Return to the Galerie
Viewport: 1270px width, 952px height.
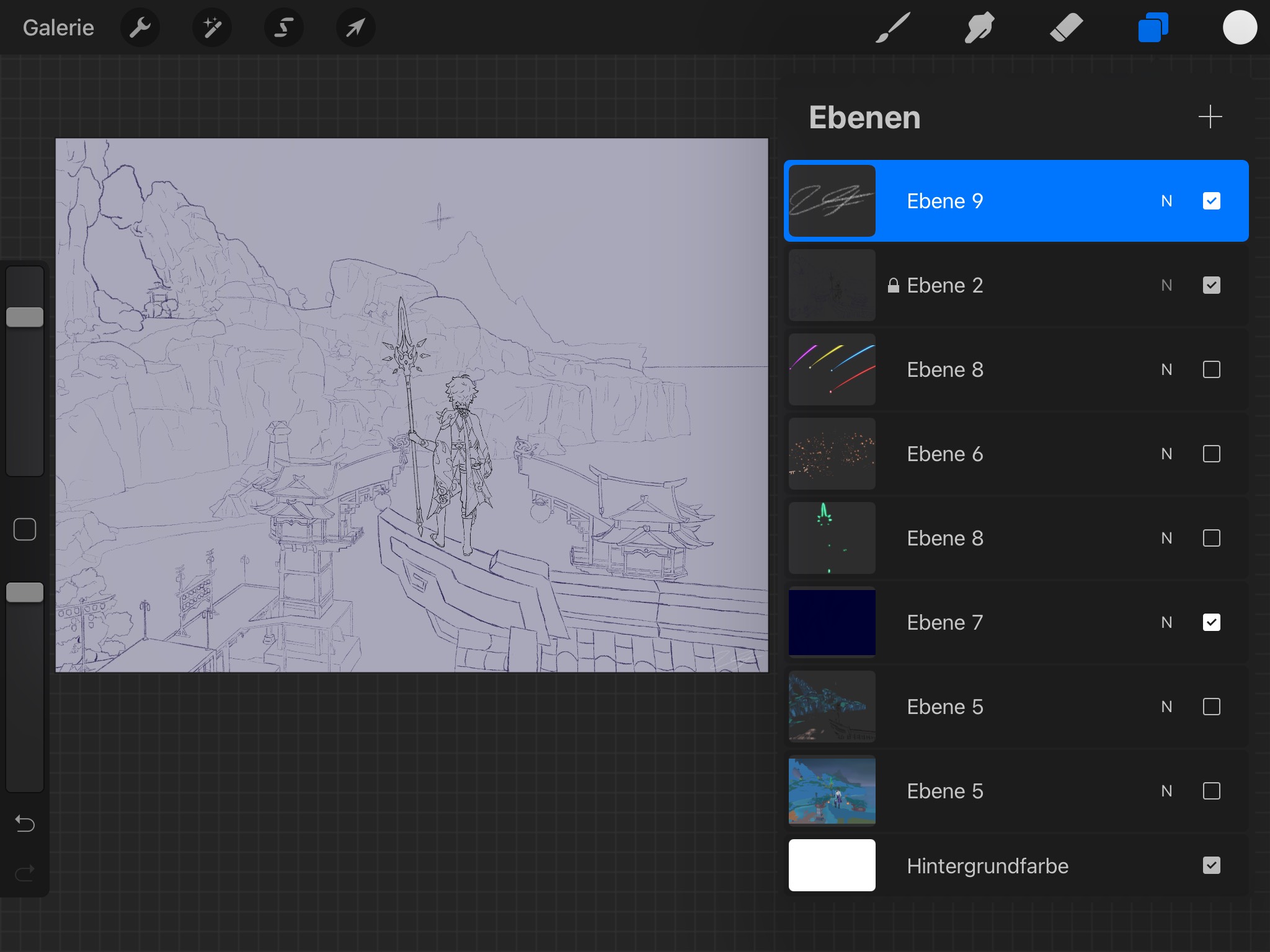pyautogui.click(x=58, y=27)
